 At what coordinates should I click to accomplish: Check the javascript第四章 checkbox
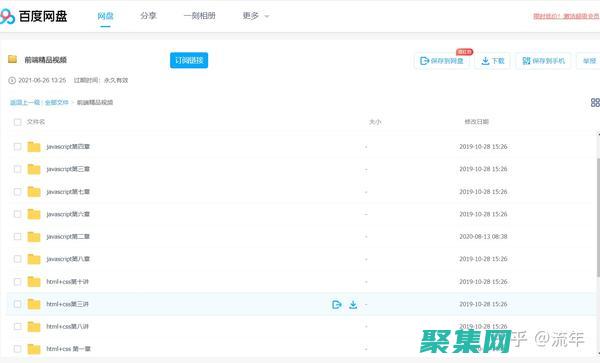17,147
